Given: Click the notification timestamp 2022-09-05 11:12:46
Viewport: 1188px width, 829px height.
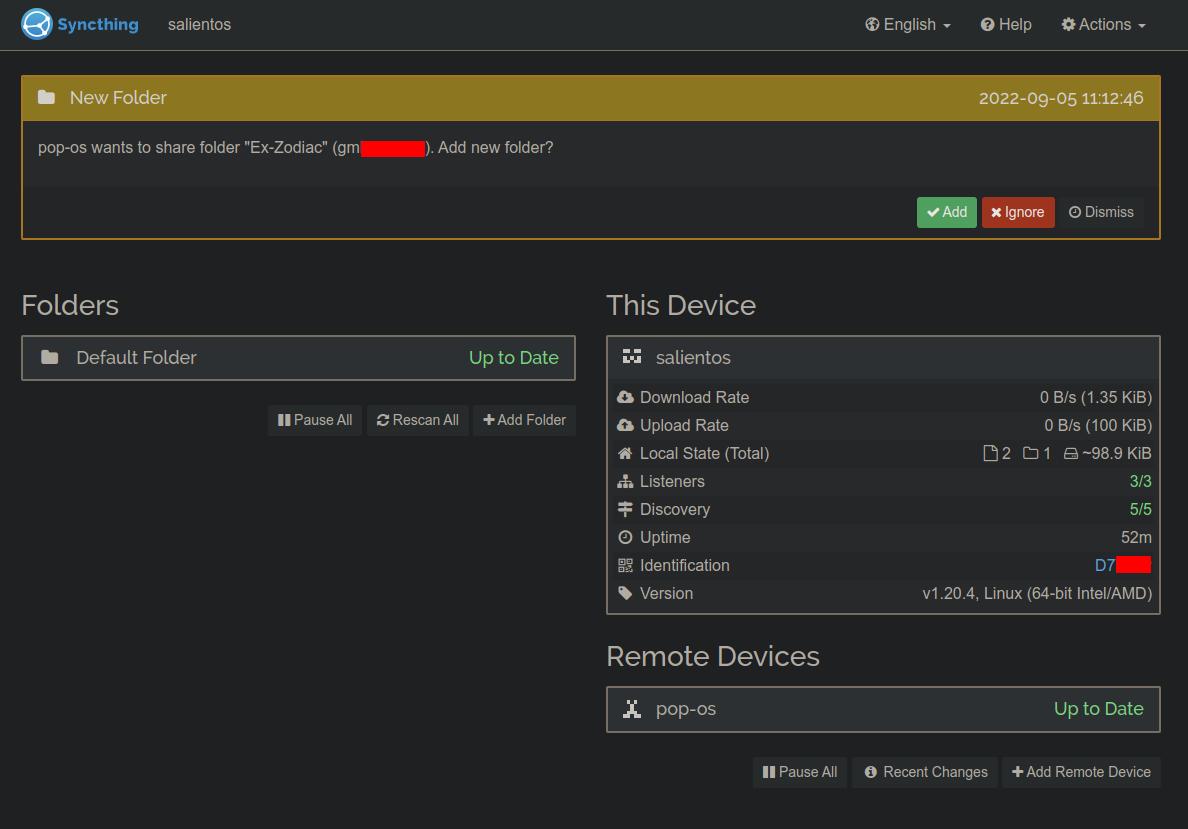Looking at the screenshot, I should tap(1061, 98).
